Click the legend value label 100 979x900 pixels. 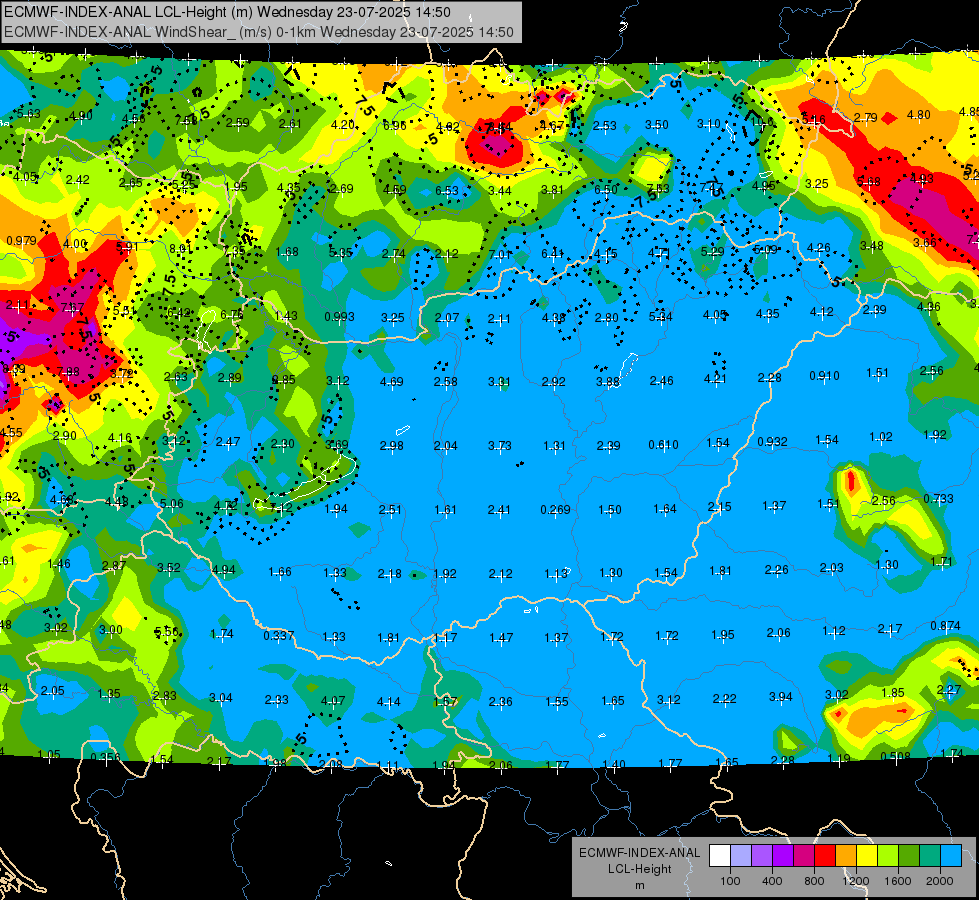coord(730,881)
